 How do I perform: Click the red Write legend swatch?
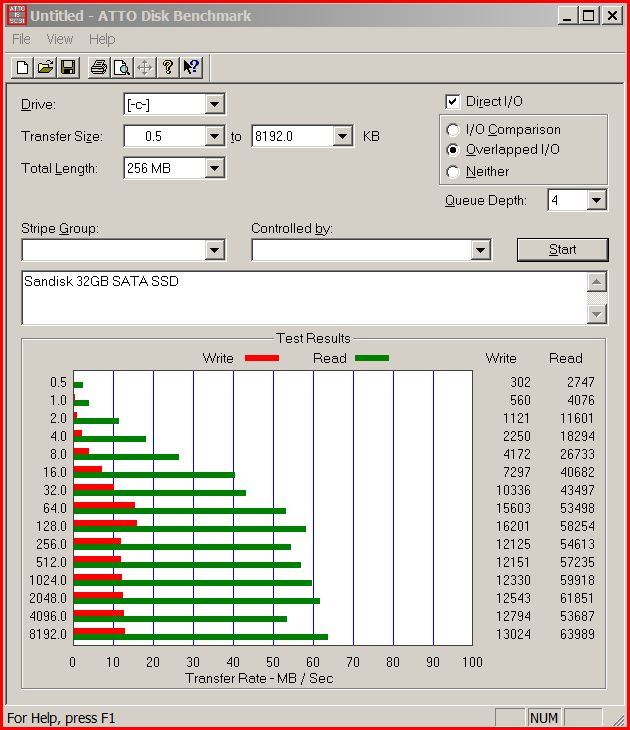[262, 358]
